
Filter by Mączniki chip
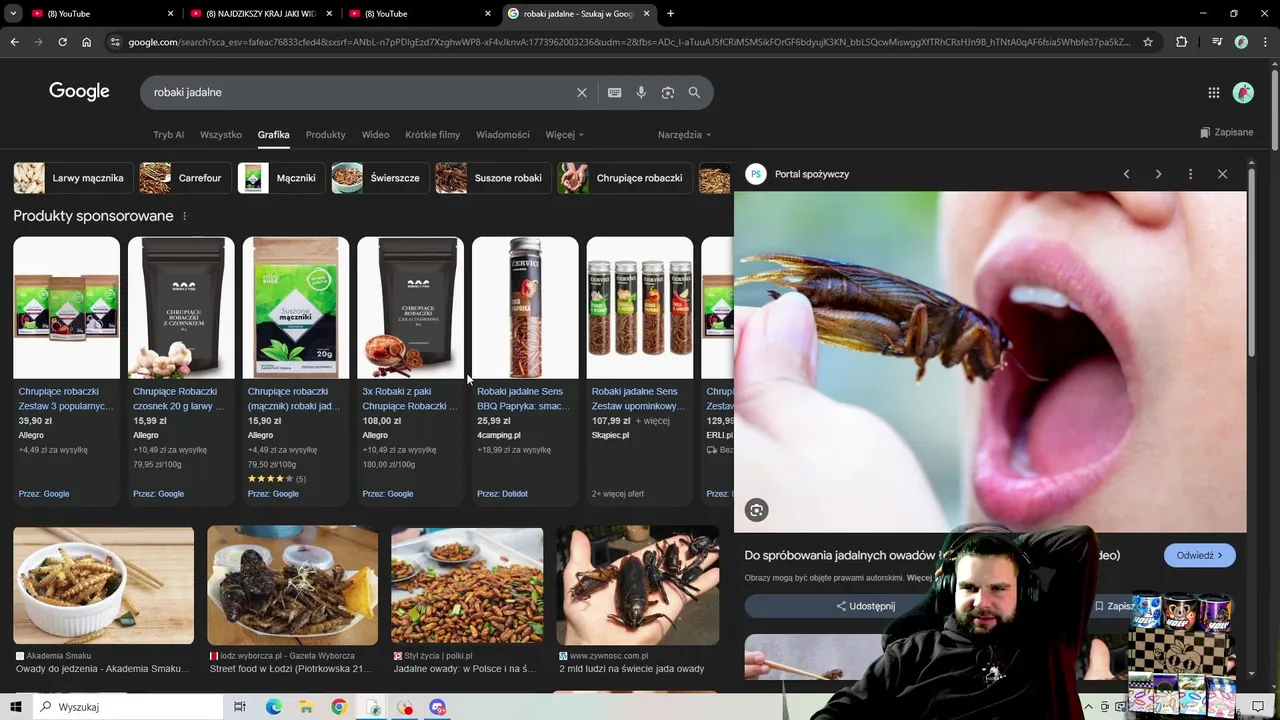[280, 178]
